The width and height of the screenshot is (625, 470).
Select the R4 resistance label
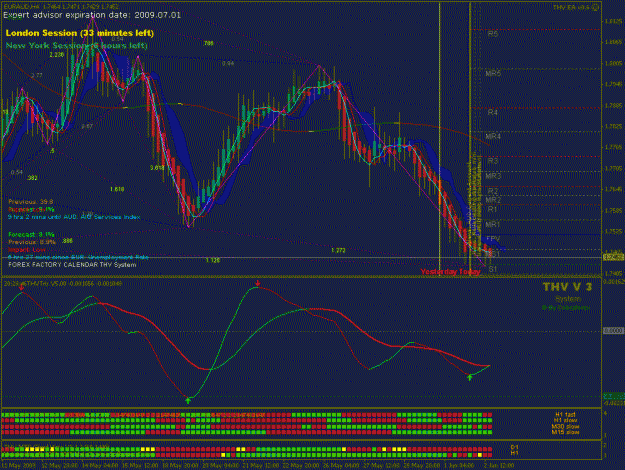tap(493, 113)
